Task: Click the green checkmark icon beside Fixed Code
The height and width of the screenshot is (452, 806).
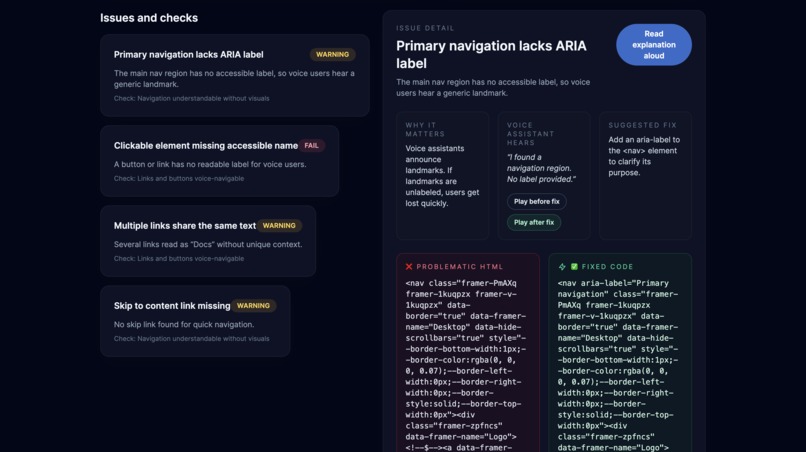Action: [574, 266]
